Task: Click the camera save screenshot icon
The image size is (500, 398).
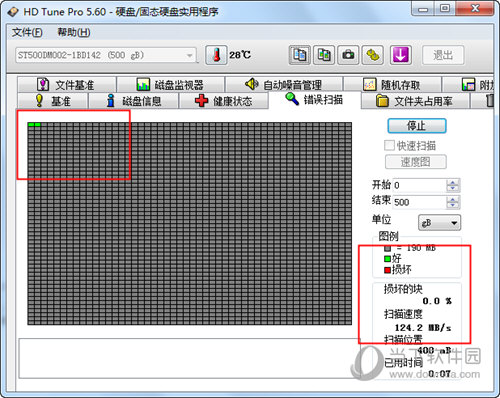Action: pyautogui.click(x=348, y=55)
